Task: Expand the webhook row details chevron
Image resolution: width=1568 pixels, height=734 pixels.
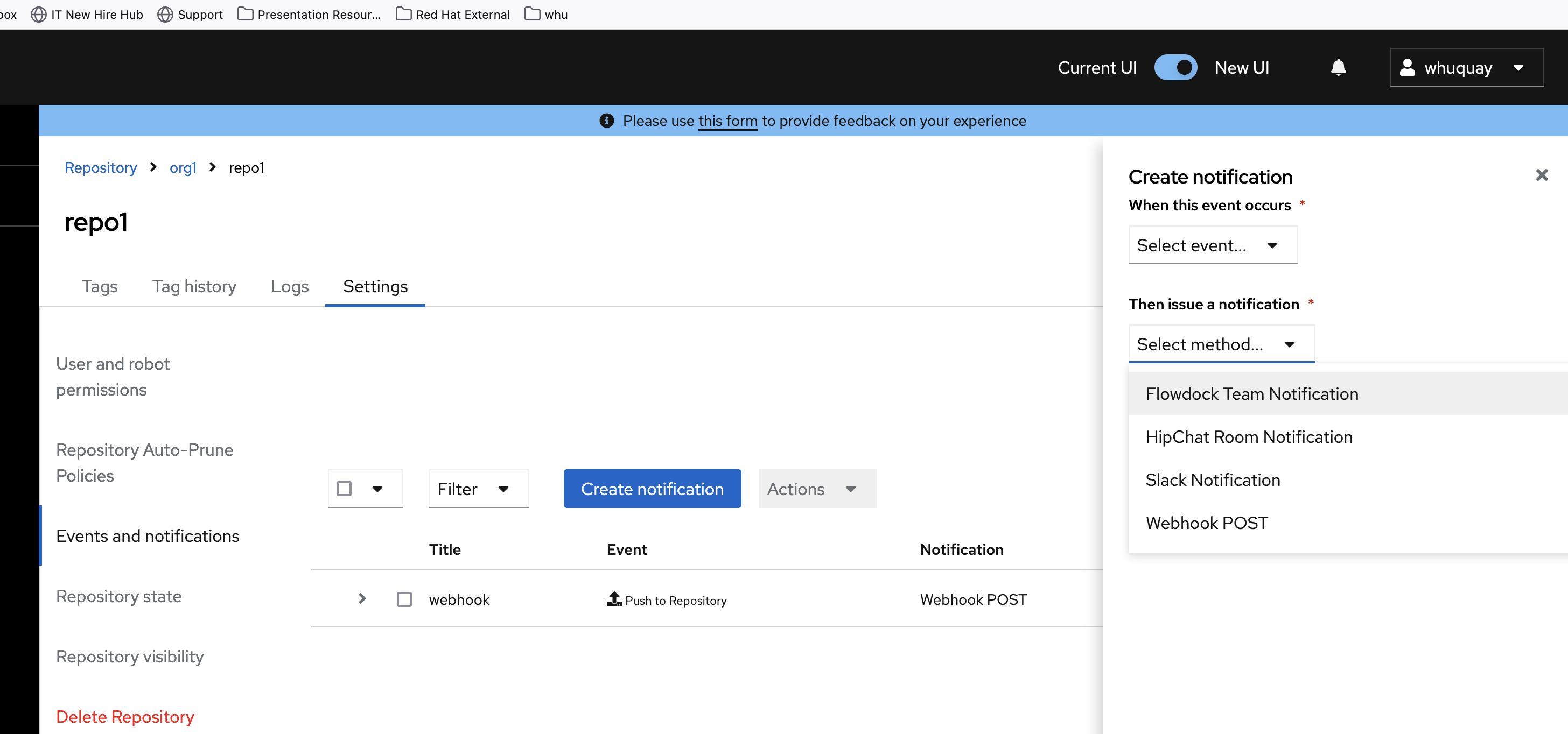Action: point(362,599)
